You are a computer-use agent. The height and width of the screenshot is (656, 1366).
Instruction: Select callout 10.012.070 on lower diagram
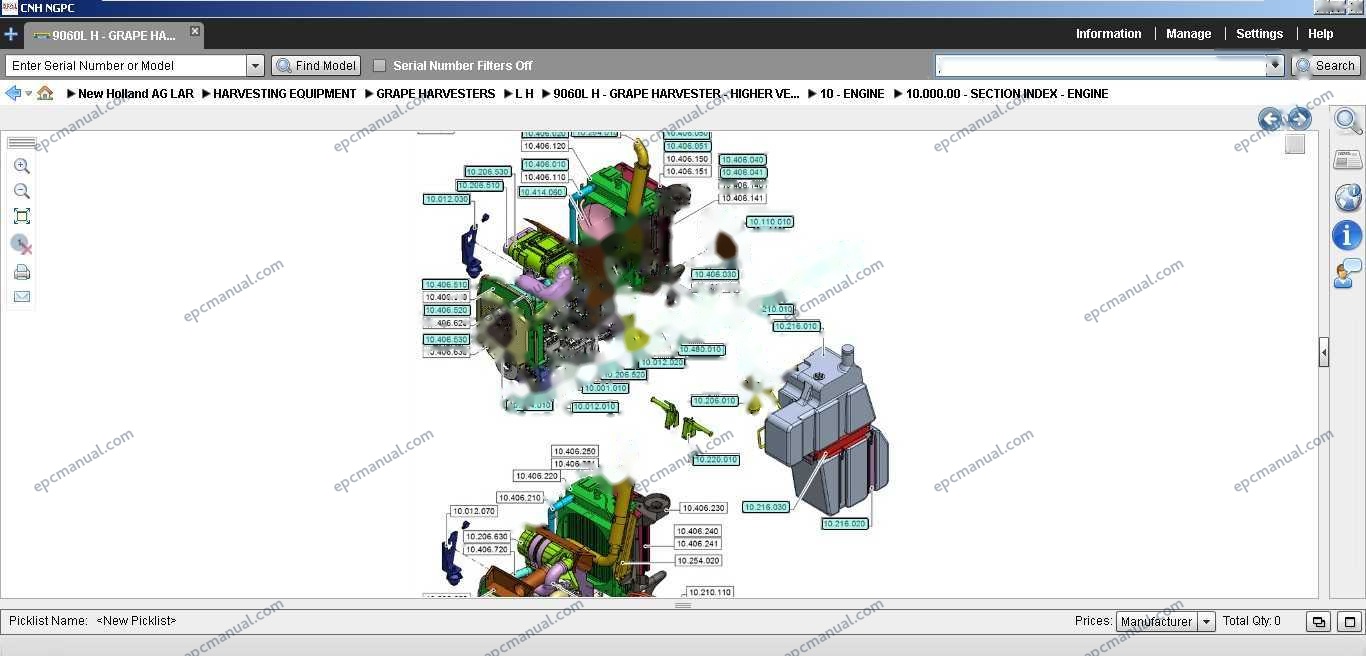tap(474, 511)
